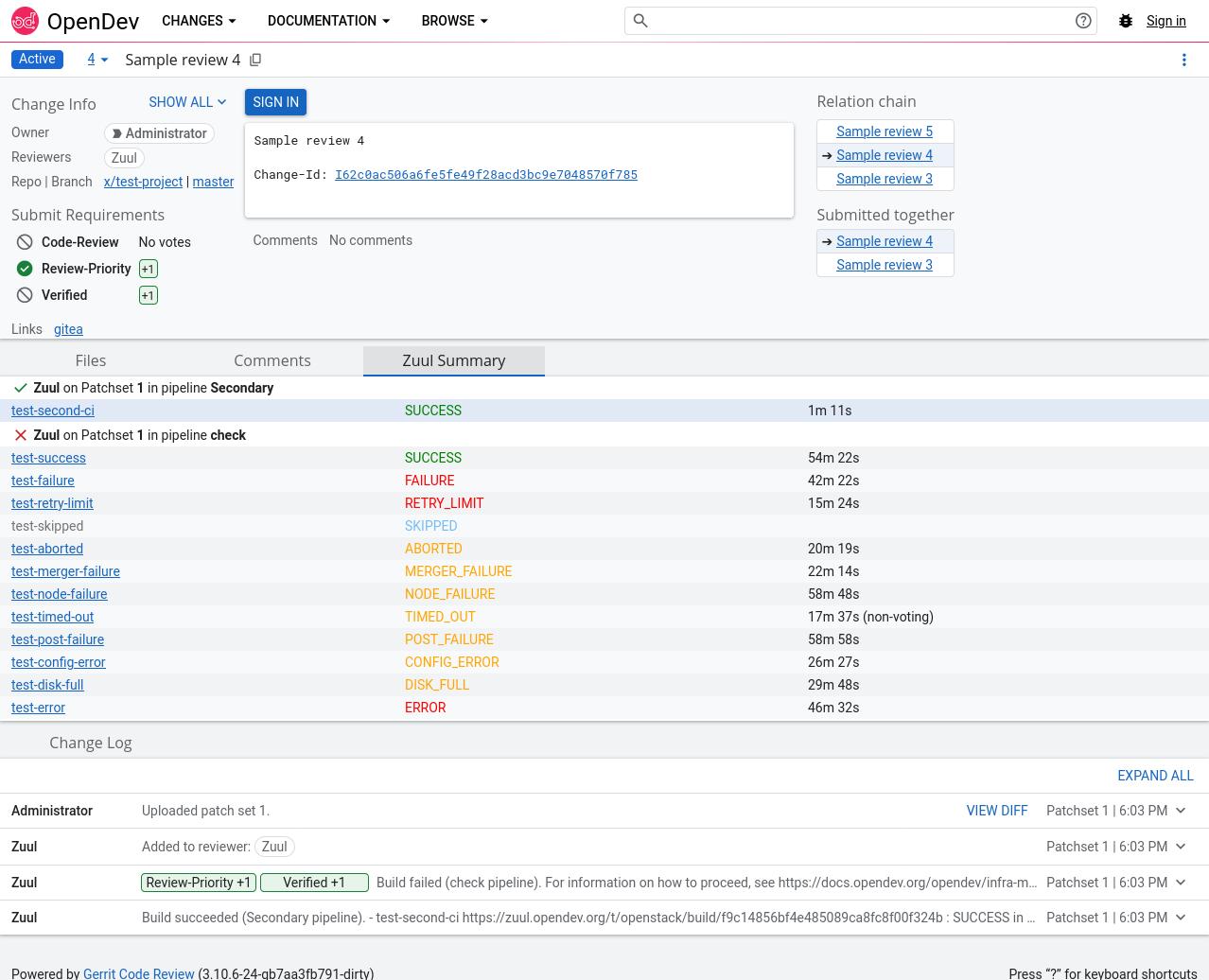Select the Zuul Summary tab
The image size is (1209, 980).
point(454,360)
